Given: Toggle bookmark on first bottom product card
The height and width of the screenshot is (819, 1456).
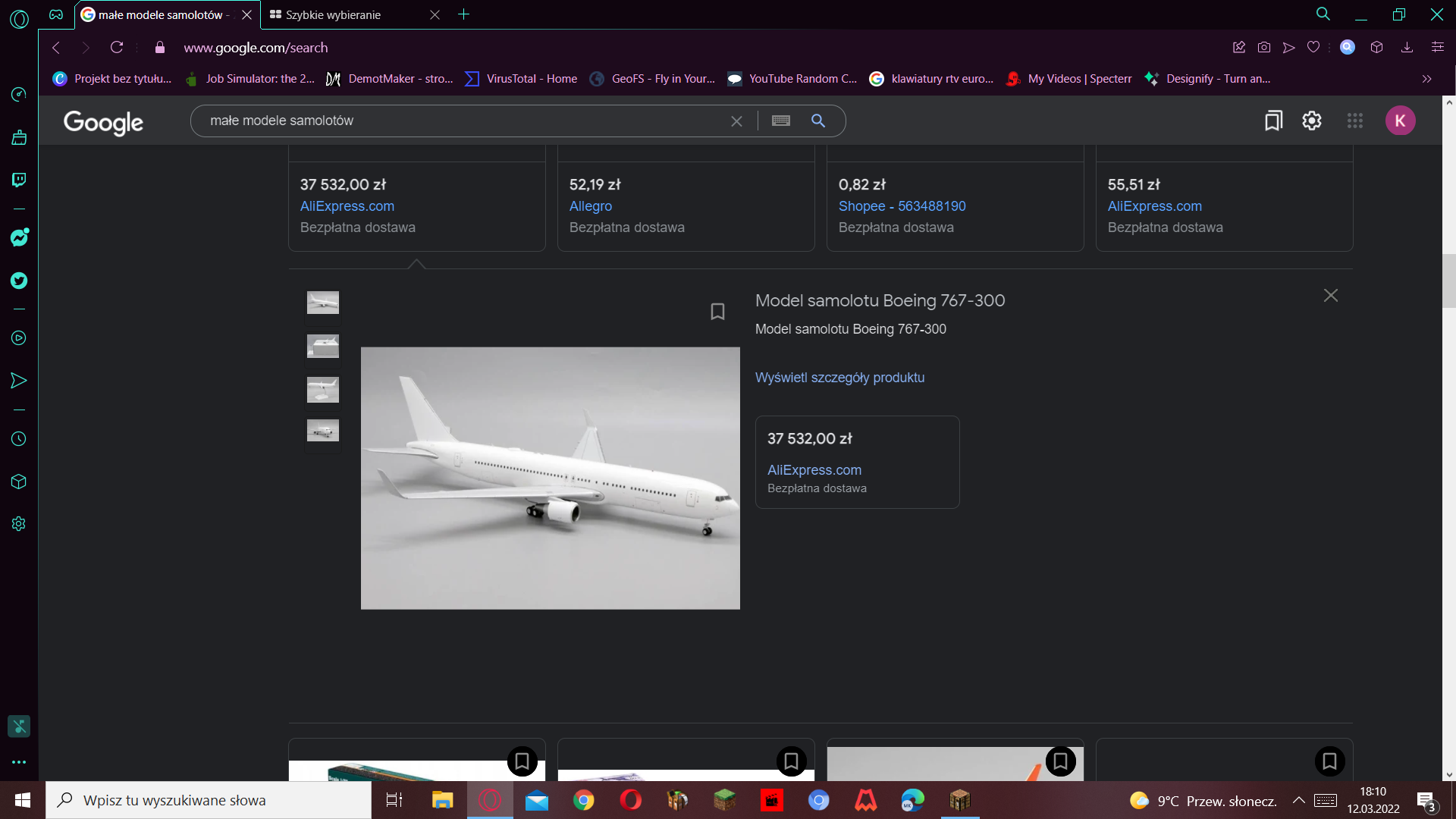Looking at the screenshot, I should (522, 761).
